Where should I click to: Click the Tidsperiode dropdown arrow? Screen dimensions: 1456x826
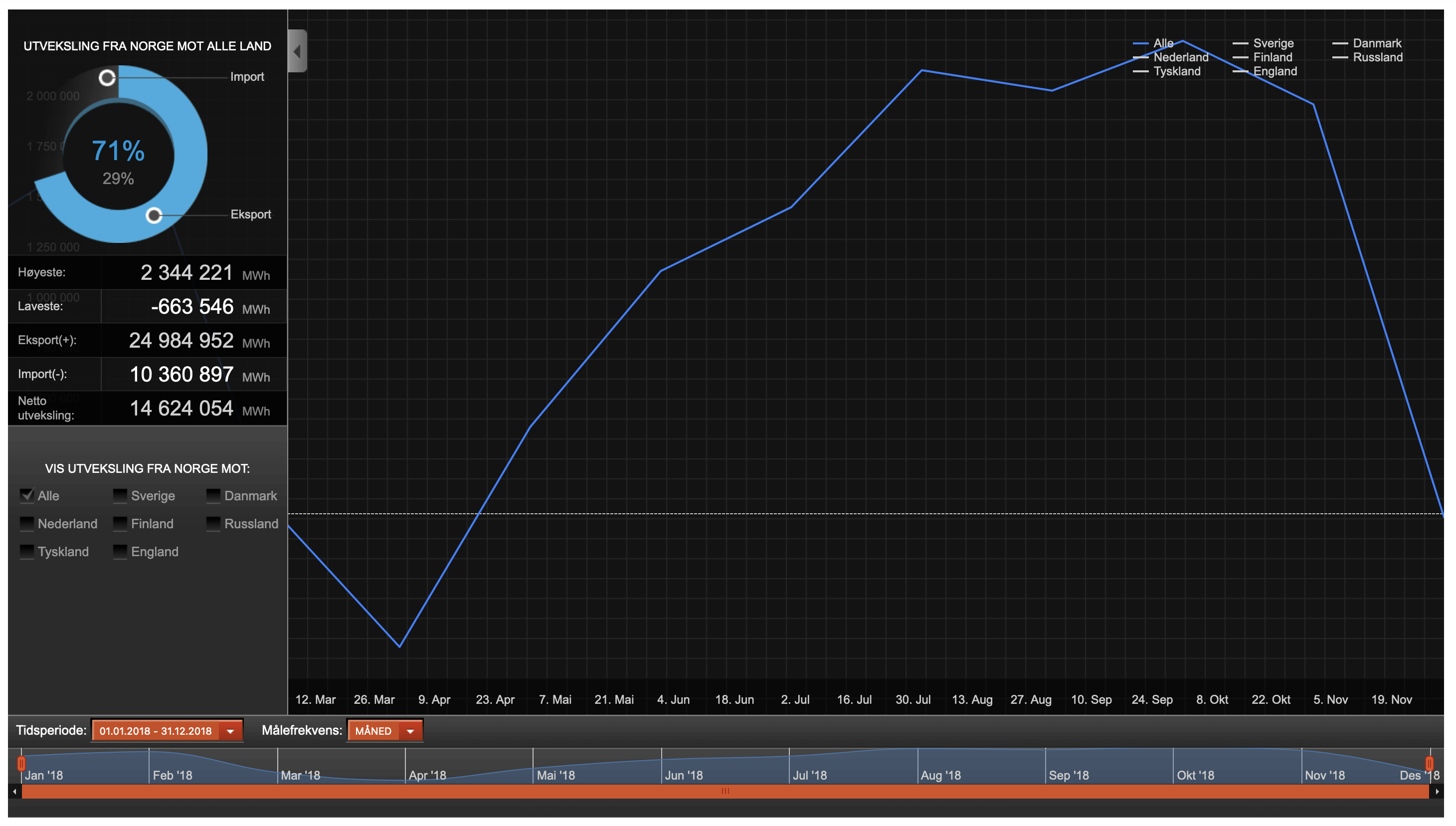click(231, 731)
